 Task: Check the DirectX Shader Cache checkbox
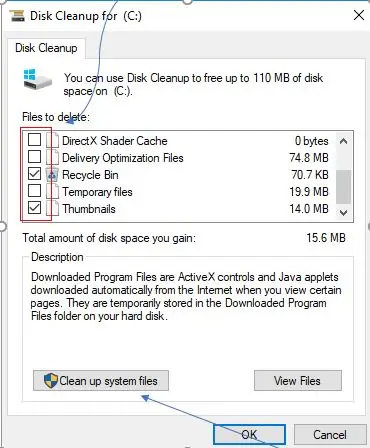tap(34, 140)
